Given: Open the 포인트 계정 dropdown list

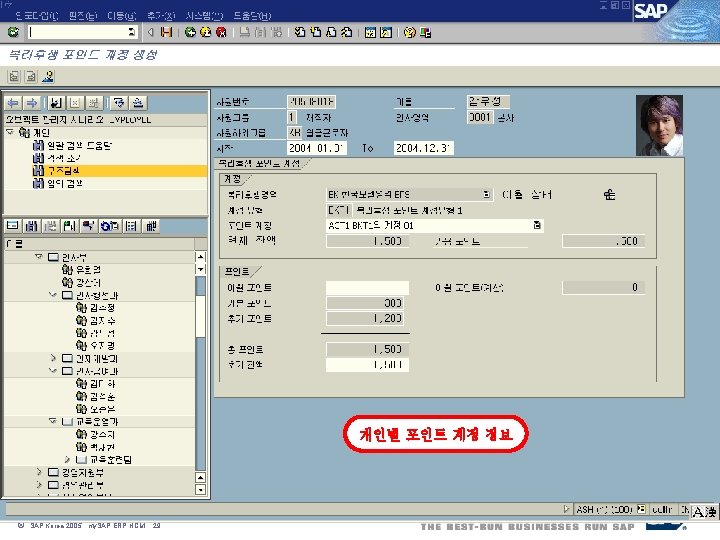Looking at the screenshot, I should pyautogui.click(x=537, y=225).
